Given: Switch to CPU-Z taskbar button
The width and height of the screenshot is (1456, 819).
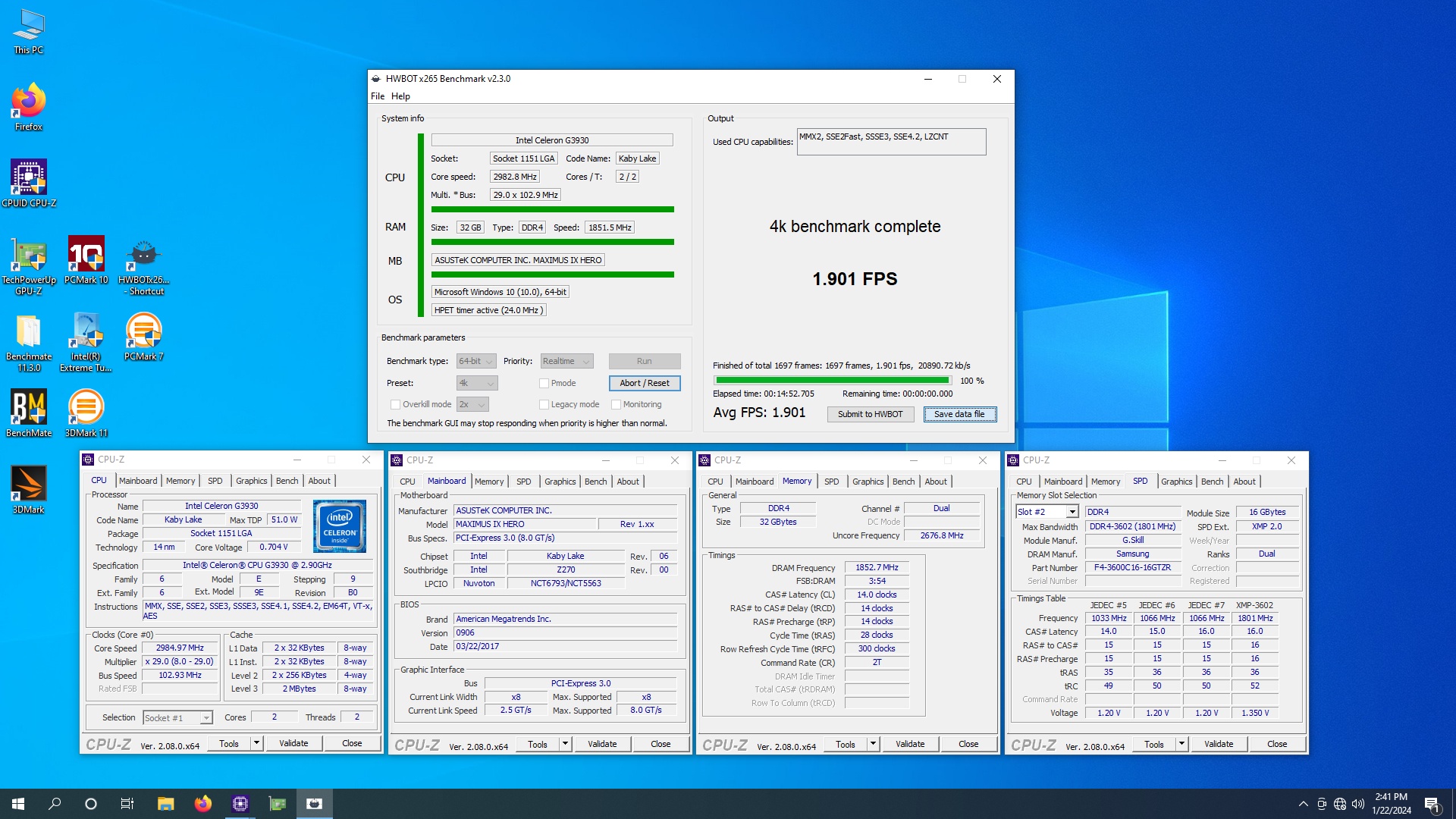Looking at the screenshot, I should click(240, 804).
